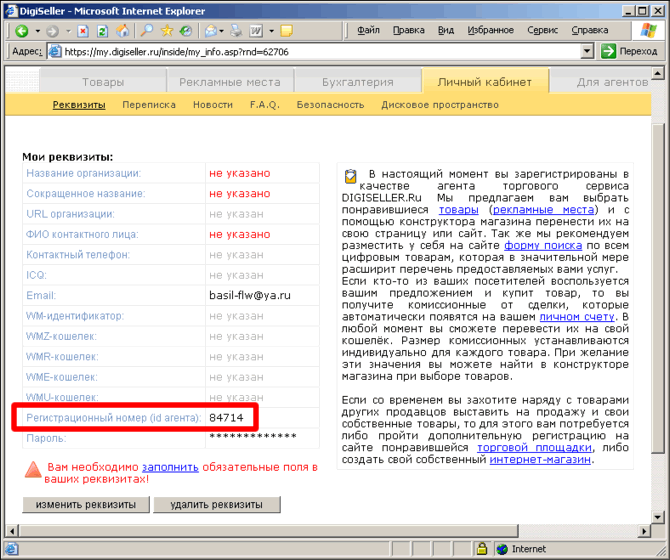Click the Internet zone globe icon
The height and width of the screenshot is (560, 670).
502,549
